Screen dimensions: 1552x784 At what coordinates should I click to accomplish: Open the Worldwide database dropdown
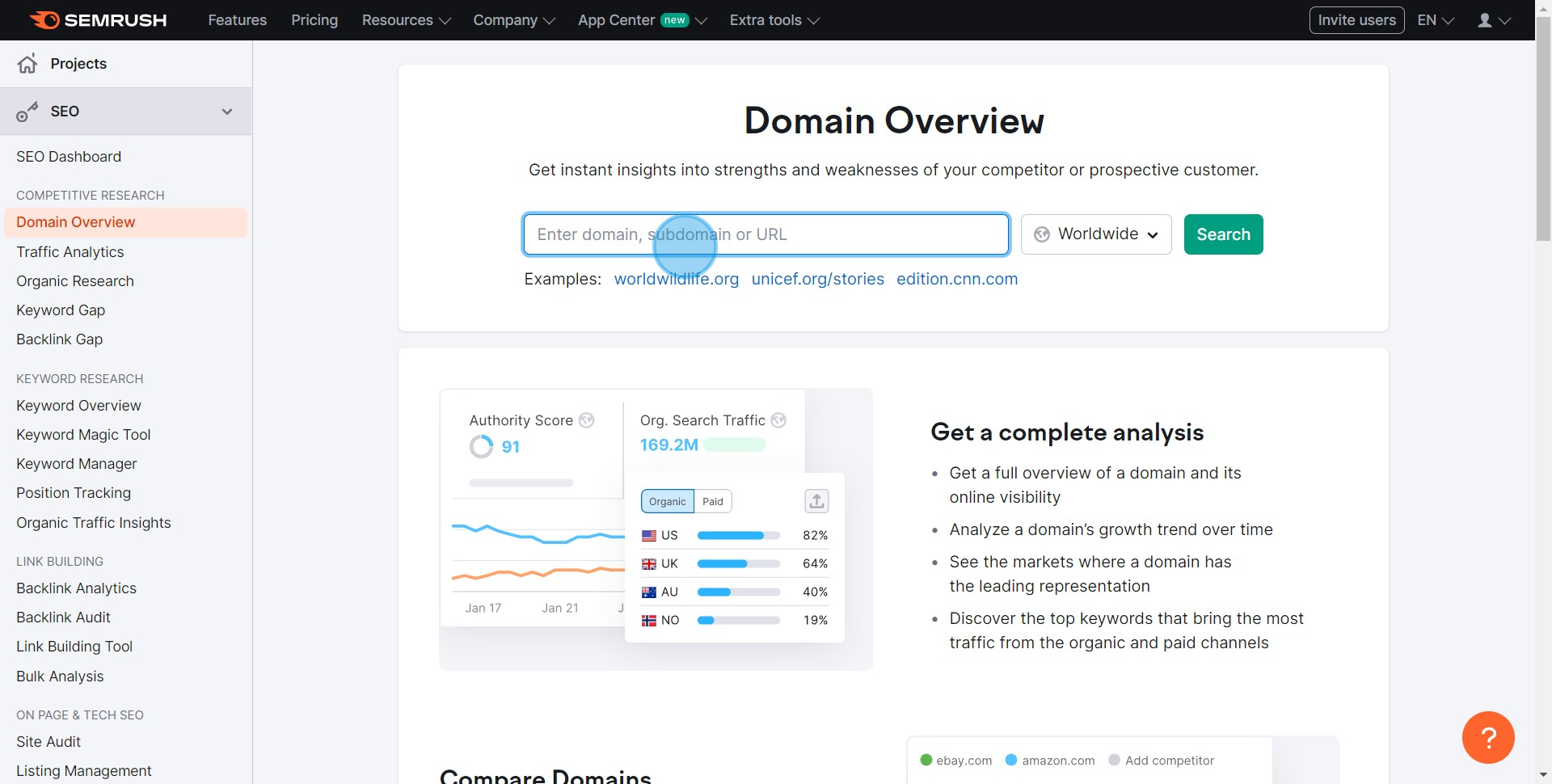1096,234
